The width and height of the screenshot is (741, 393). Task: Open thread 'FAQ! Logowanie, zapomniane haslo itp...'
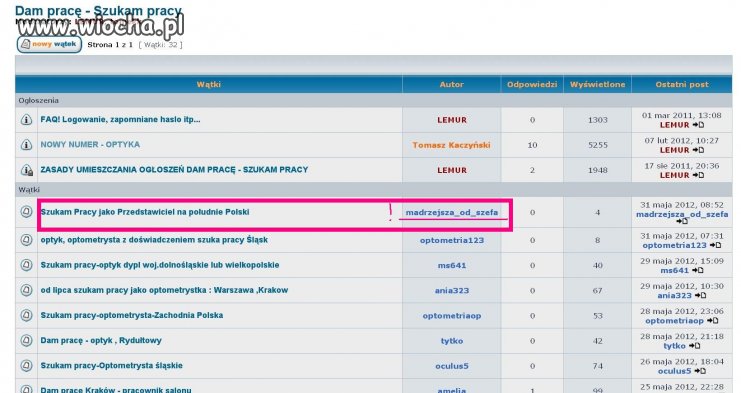pyautogui.click(x=121, y=120)
